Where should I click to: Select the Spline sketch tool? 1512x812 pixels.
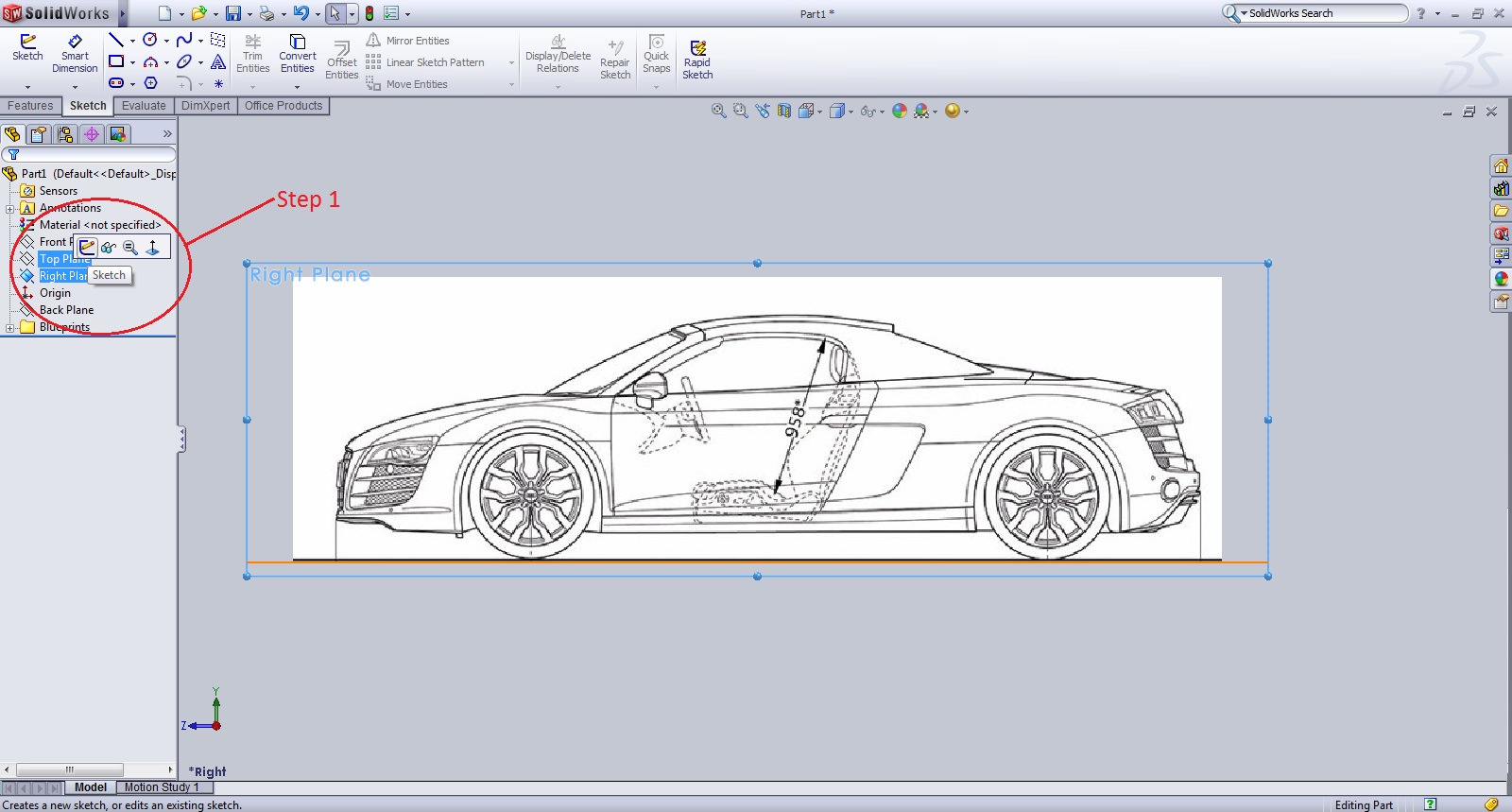coord(184,40)
